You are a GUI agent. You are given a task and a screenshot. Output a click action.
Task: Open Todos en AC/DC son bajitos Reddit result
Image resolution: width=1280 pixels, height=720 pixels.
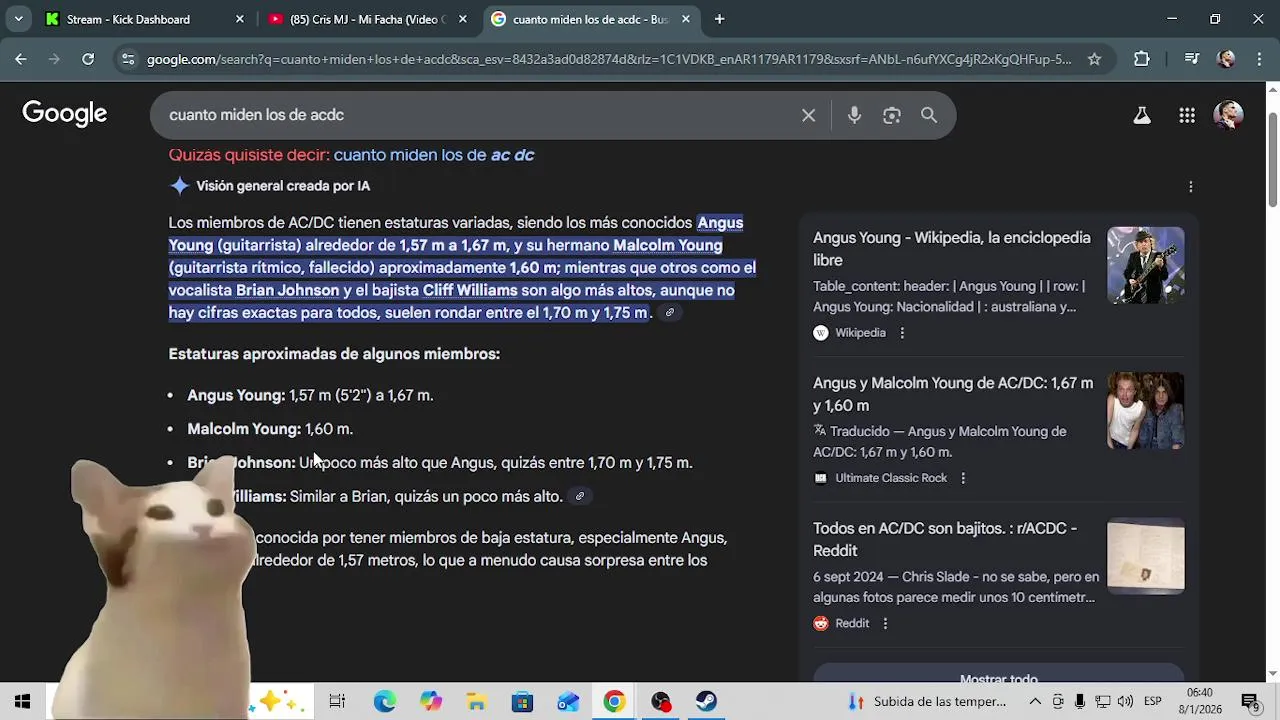[x=945, y=539]
